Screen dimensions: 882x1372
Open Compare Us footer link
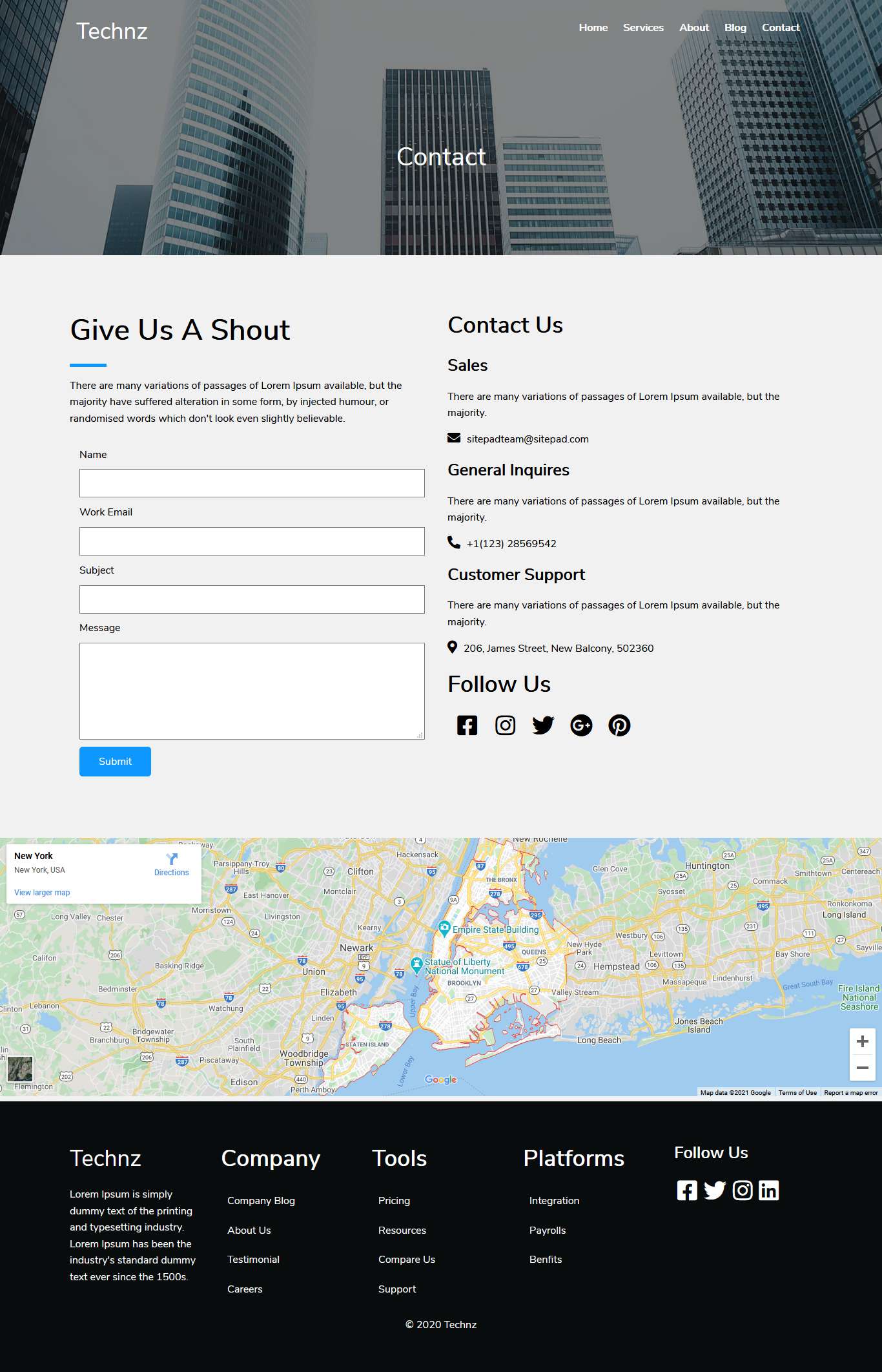point(407,1260)
